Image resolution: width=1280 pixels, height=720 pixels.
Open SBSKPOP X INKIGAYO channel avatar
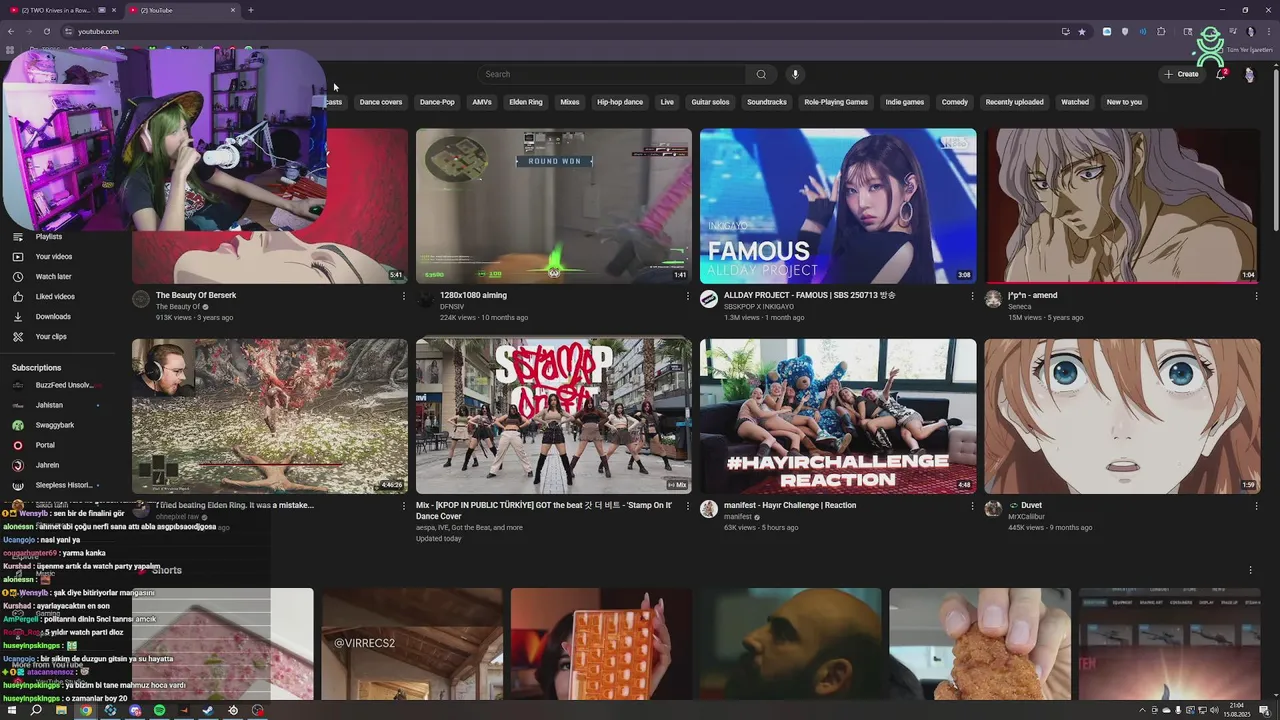709,299
